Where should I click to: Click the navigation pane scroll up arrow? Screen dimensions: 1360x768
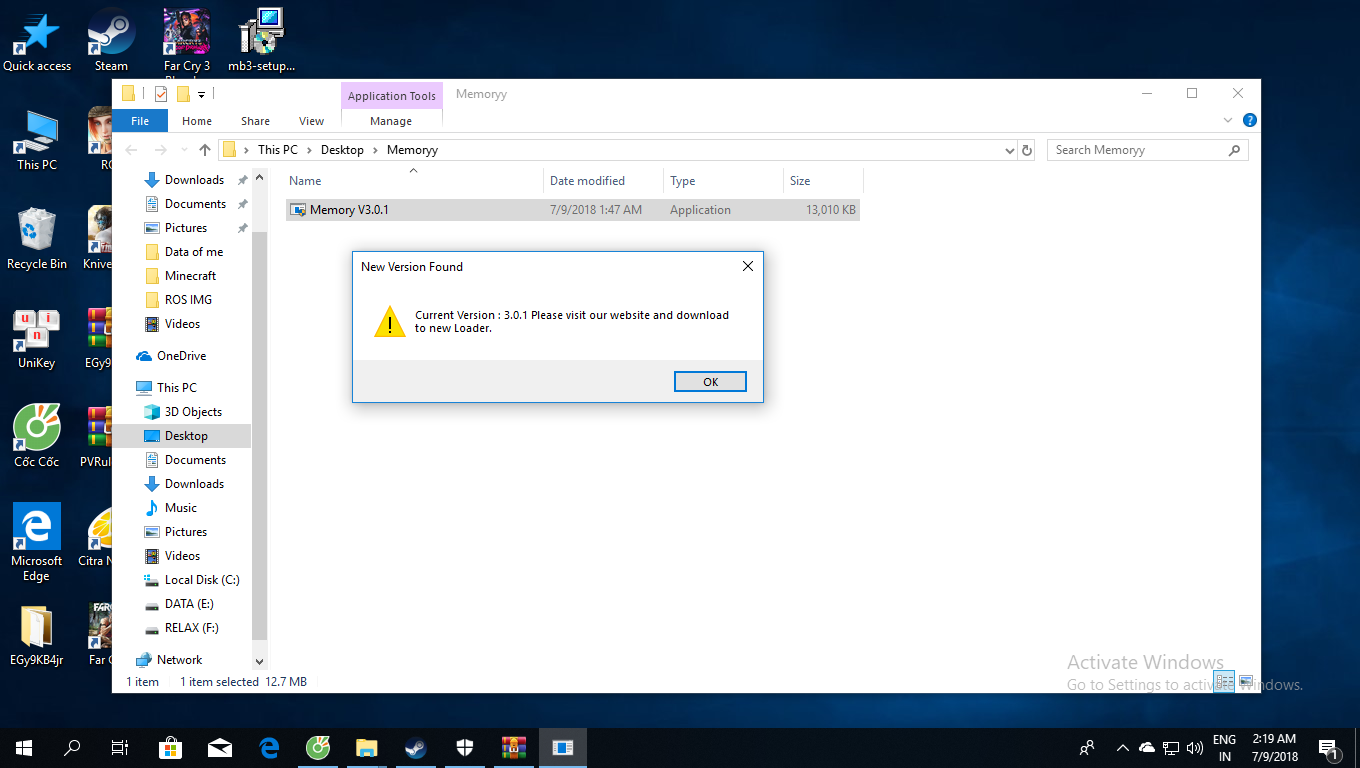(260, 178)
